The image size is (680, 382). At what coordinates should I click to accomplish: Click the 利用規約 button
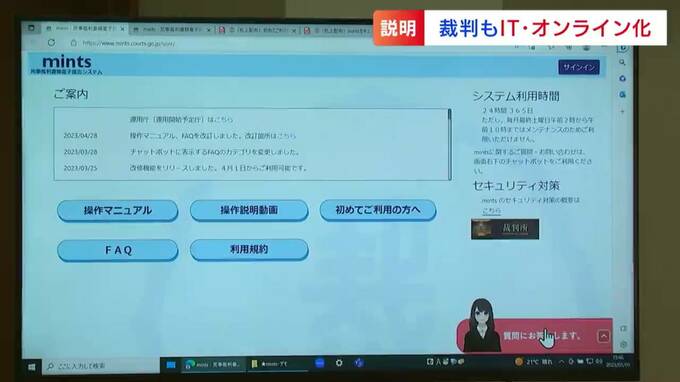click(x=249, y=250)
